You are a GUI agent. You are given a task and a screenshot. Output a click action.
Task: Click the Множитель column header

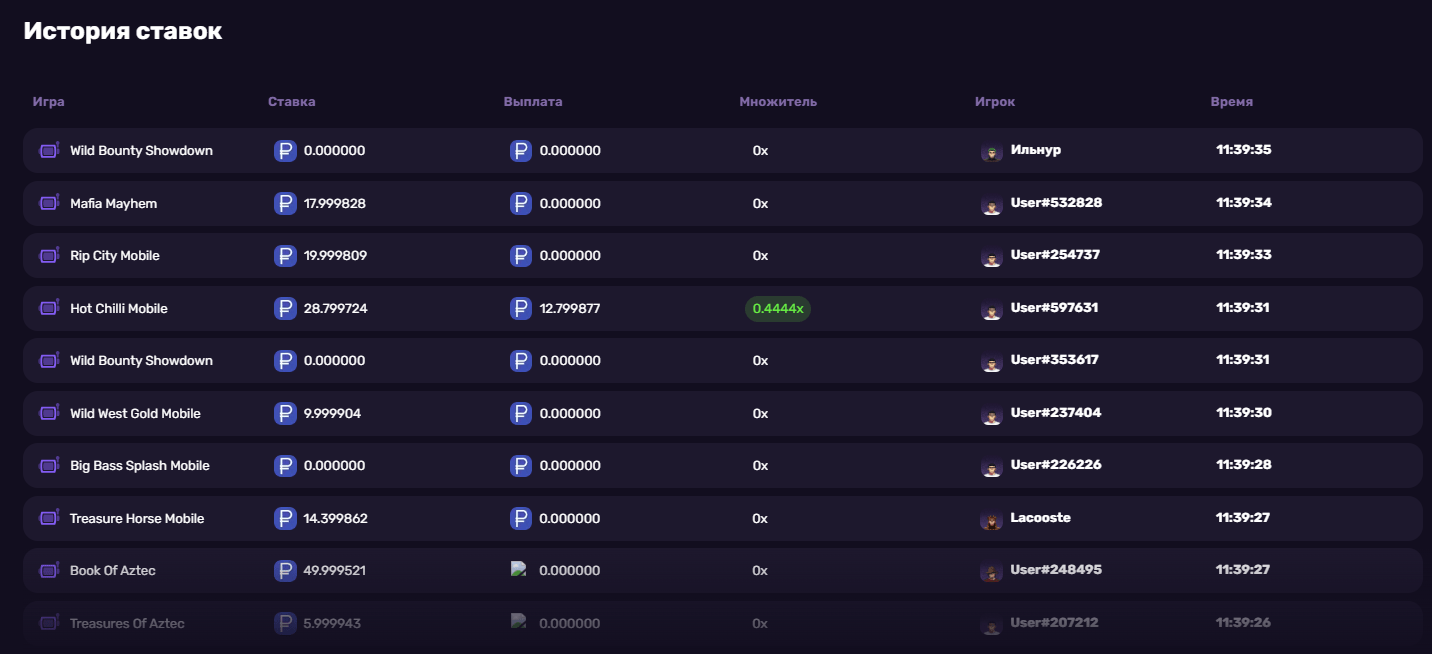[778, 102]
